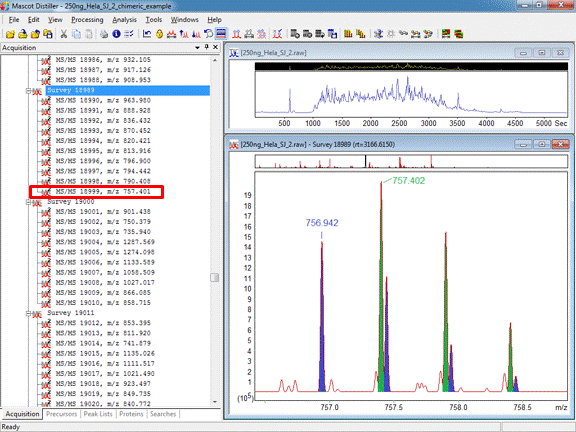Open the Processing menu
Image resolution: width=576 pixels, height=432 pixels.
pos(87,20)
